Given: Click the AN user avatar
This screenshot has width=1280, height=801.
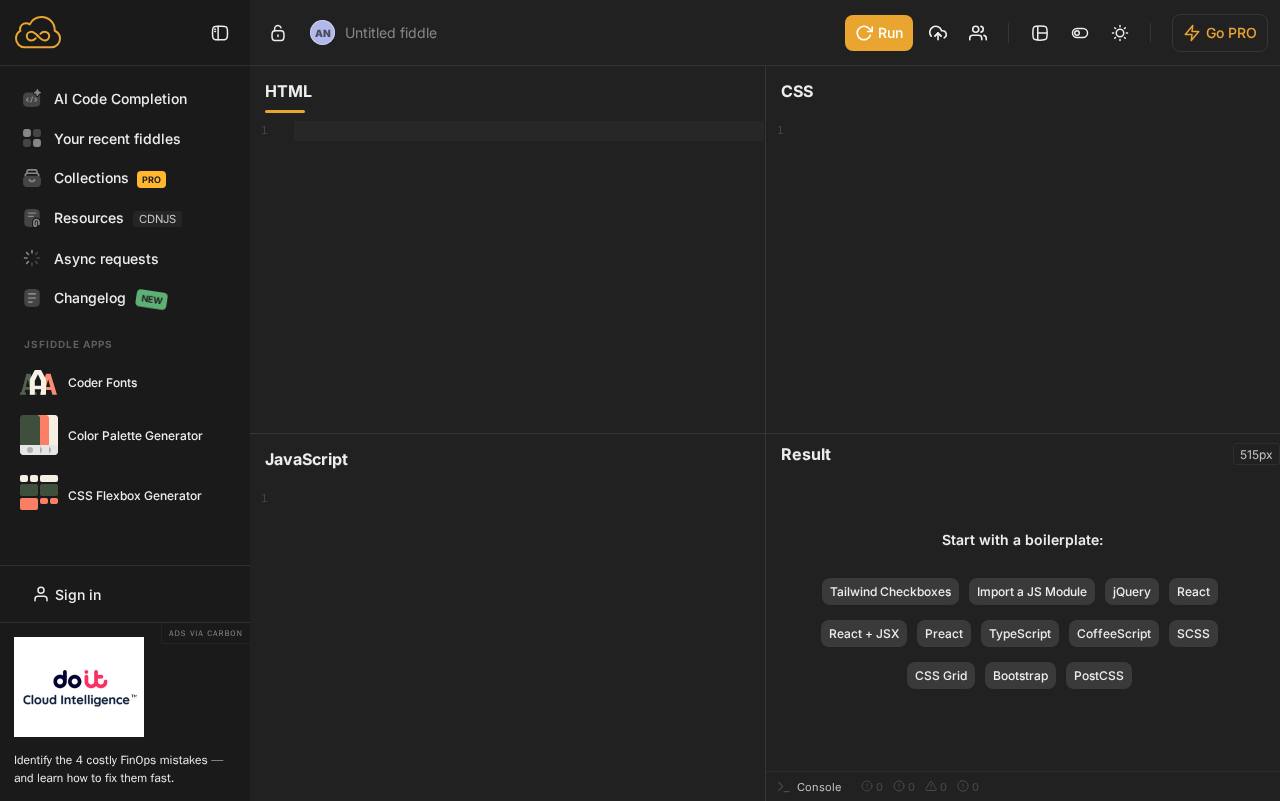Looking at the screenshot, I should pos(322,33).
